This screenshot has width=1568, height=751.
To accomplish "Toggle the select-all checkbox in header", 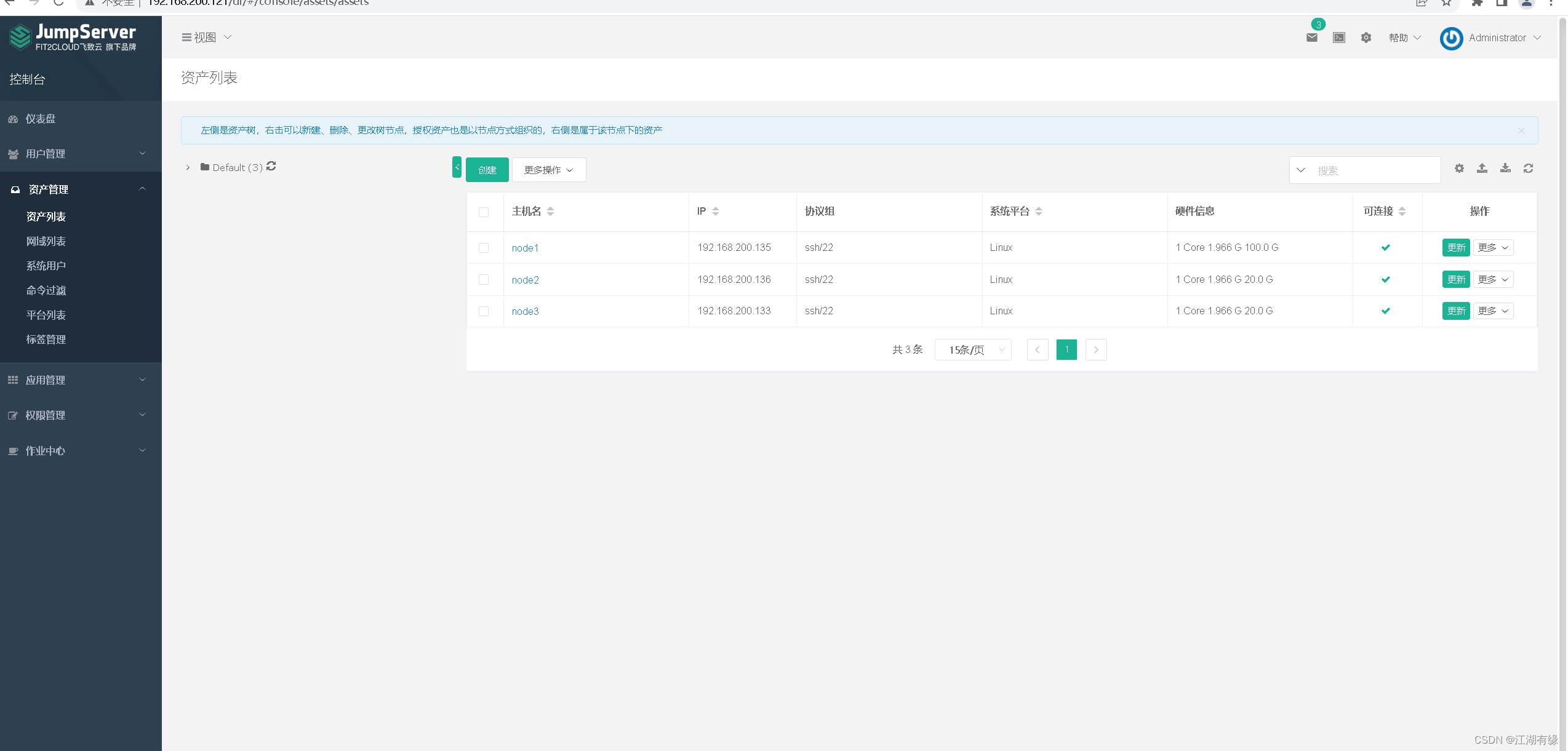I will [x=484, y=212].
